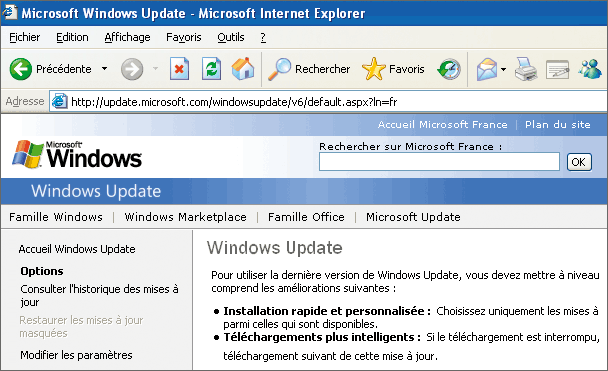Refresh the page with green arrows icon
The image size is (608, 371).
(211, 69)
